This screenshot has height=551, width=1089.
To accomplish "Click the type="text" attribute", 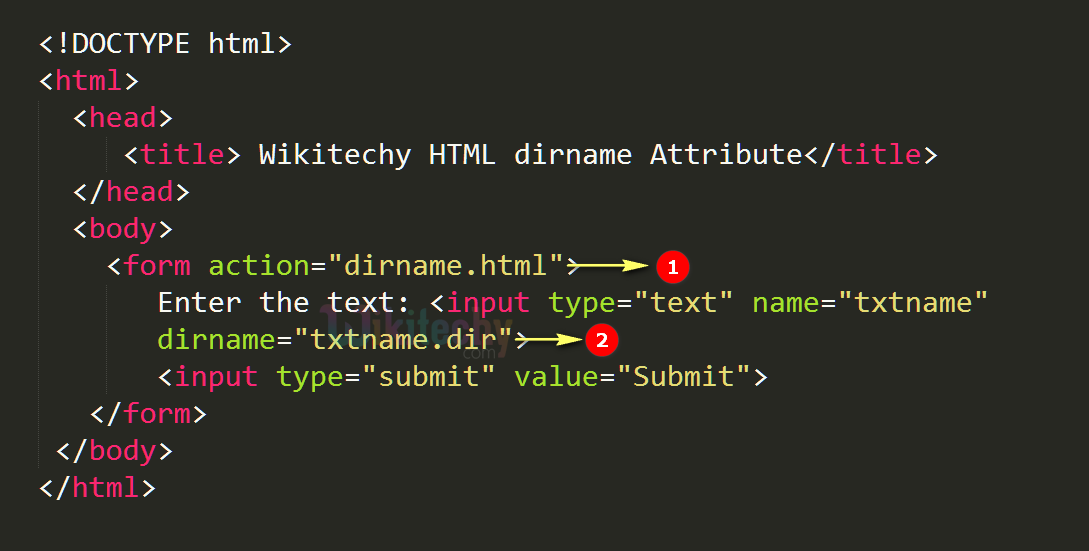I will (640, 303).
